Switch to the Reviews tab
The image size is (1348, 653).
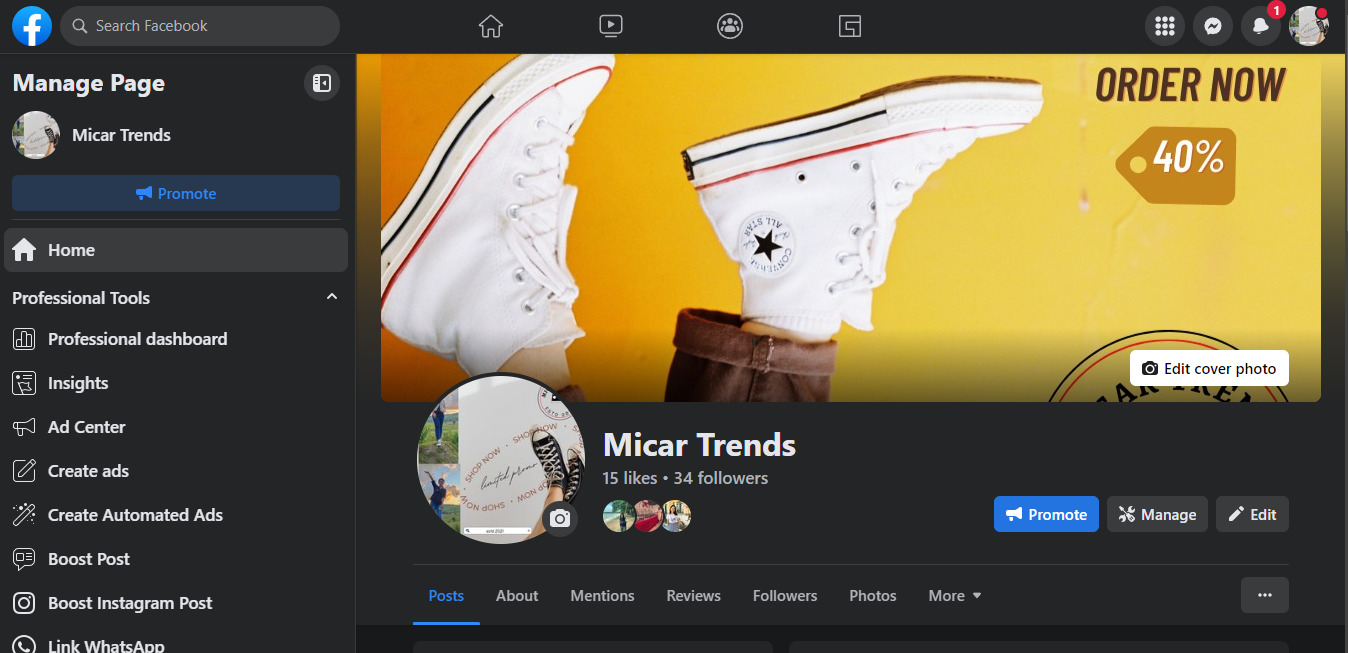[x=694, y=595]
